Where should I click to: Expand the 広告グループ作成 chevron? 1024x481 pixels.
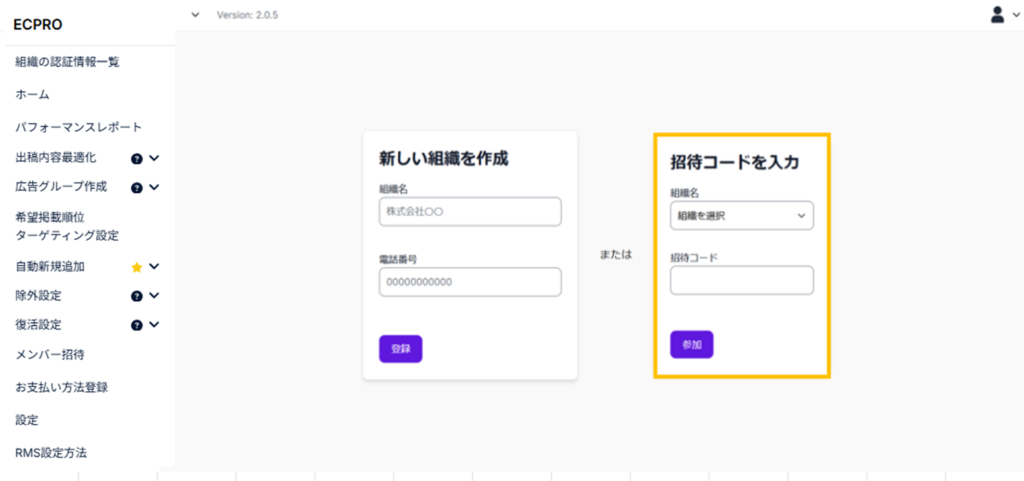[x=155, y=187]
